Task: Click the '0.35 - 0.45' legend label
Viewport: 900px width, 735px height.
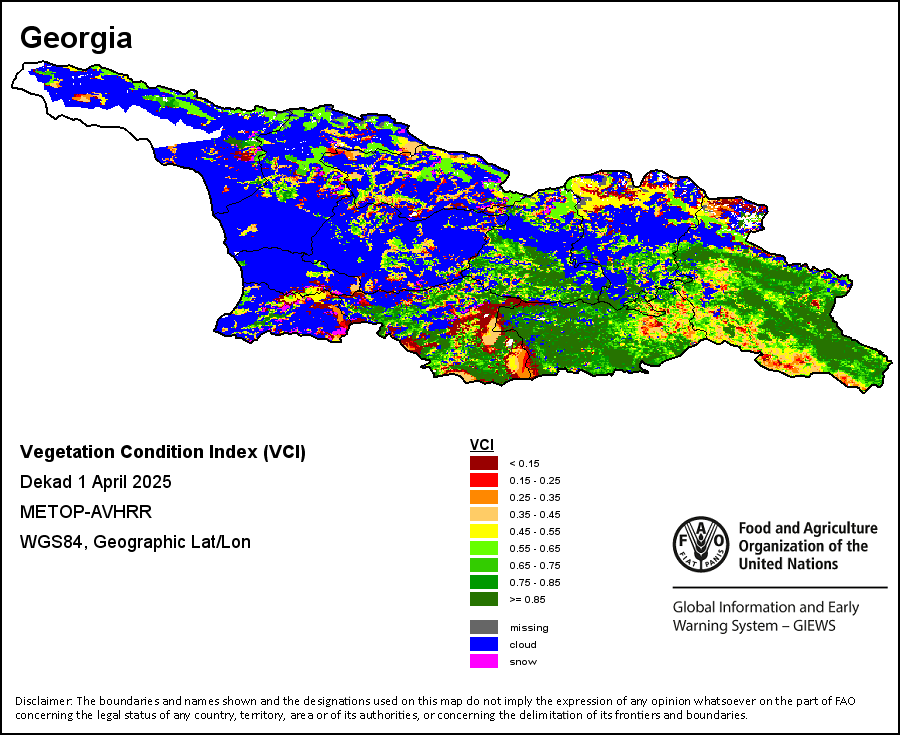Action: [x=535, y=515]
